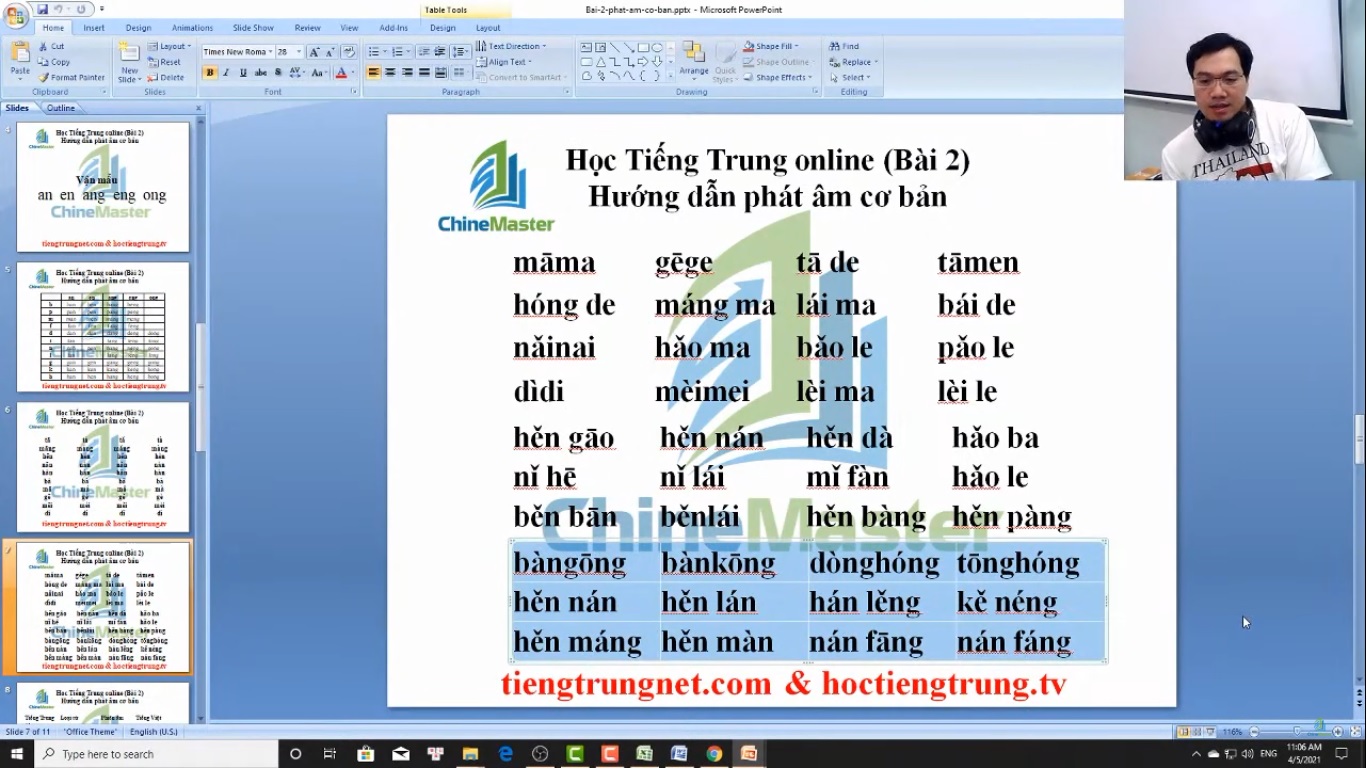Viewport: 1367px width, 776px height.
Task: Pick the Text Box shape
Action: [x=586, y=47]
